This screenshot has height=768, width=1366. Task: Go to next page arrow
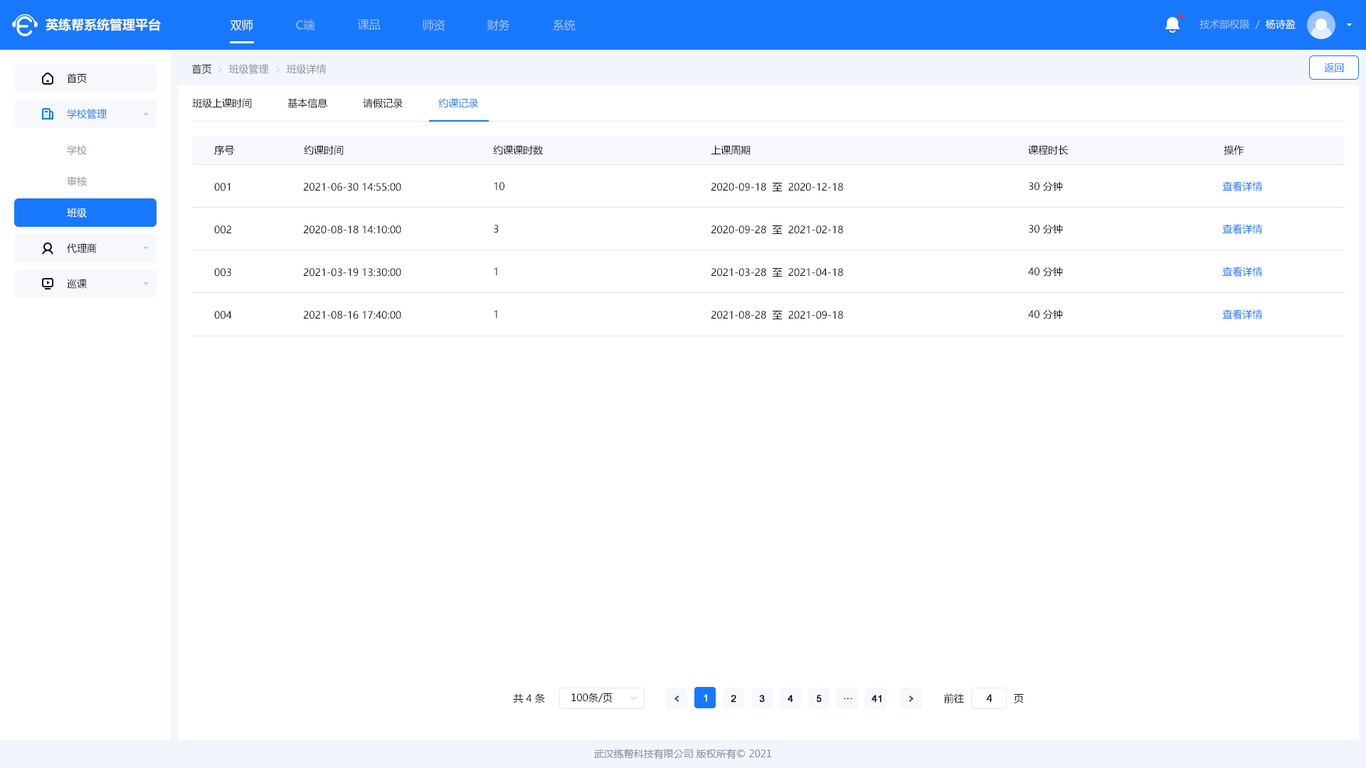coord(910,698)
